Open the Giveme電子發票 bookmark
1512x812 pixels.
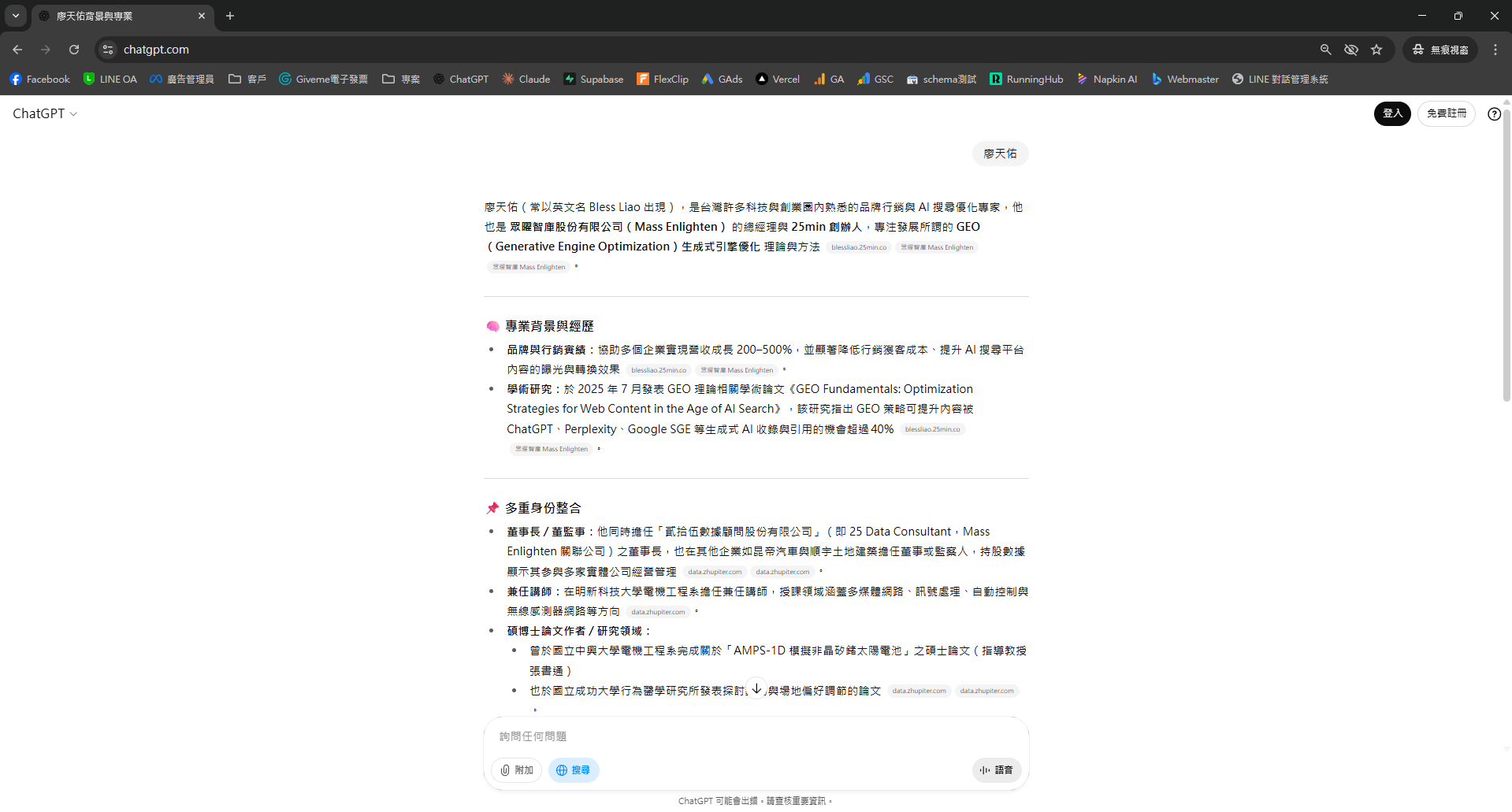323,79
